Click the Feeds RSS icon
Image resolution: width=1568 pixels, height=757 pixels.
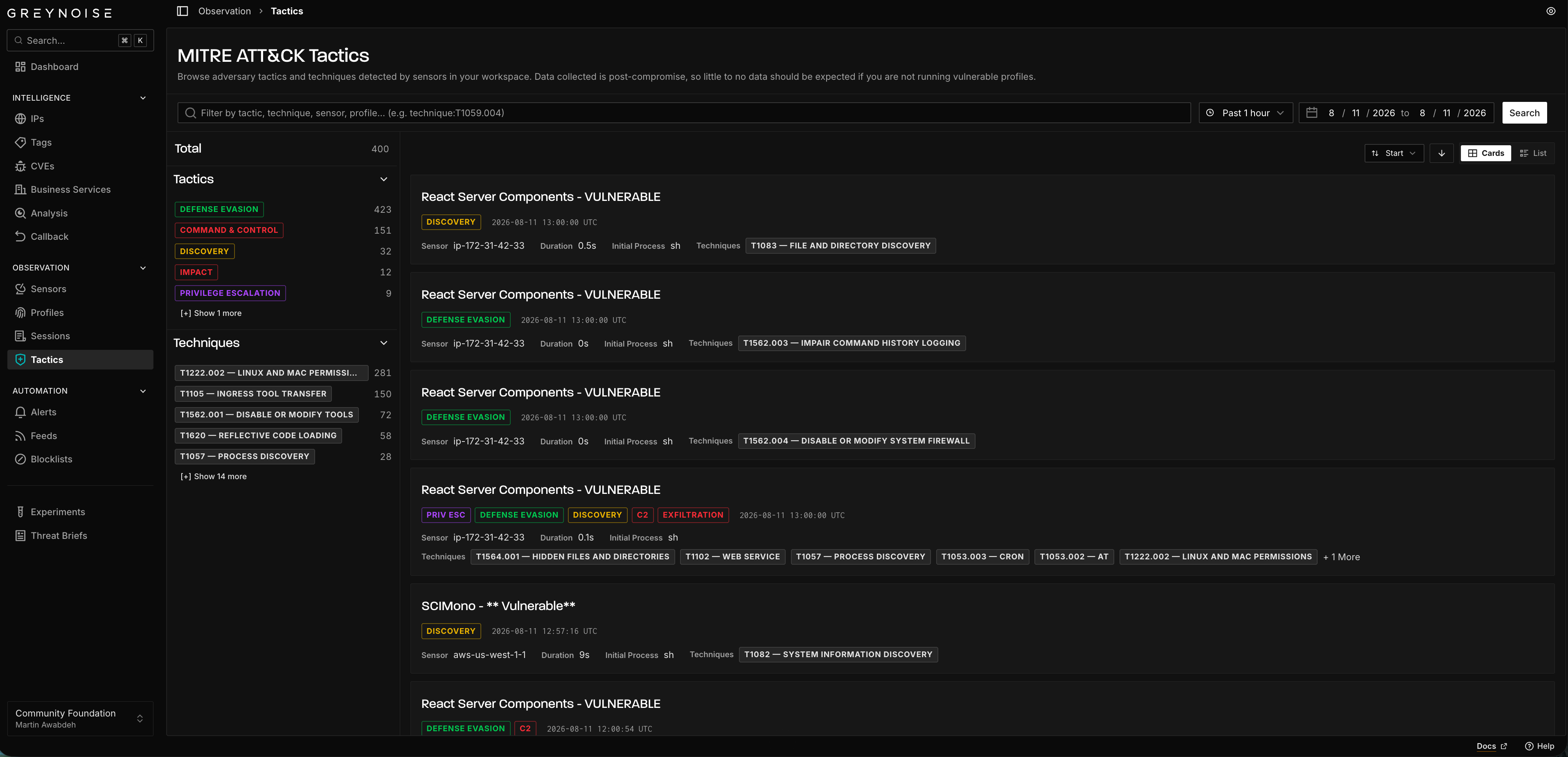coord(20,436)
